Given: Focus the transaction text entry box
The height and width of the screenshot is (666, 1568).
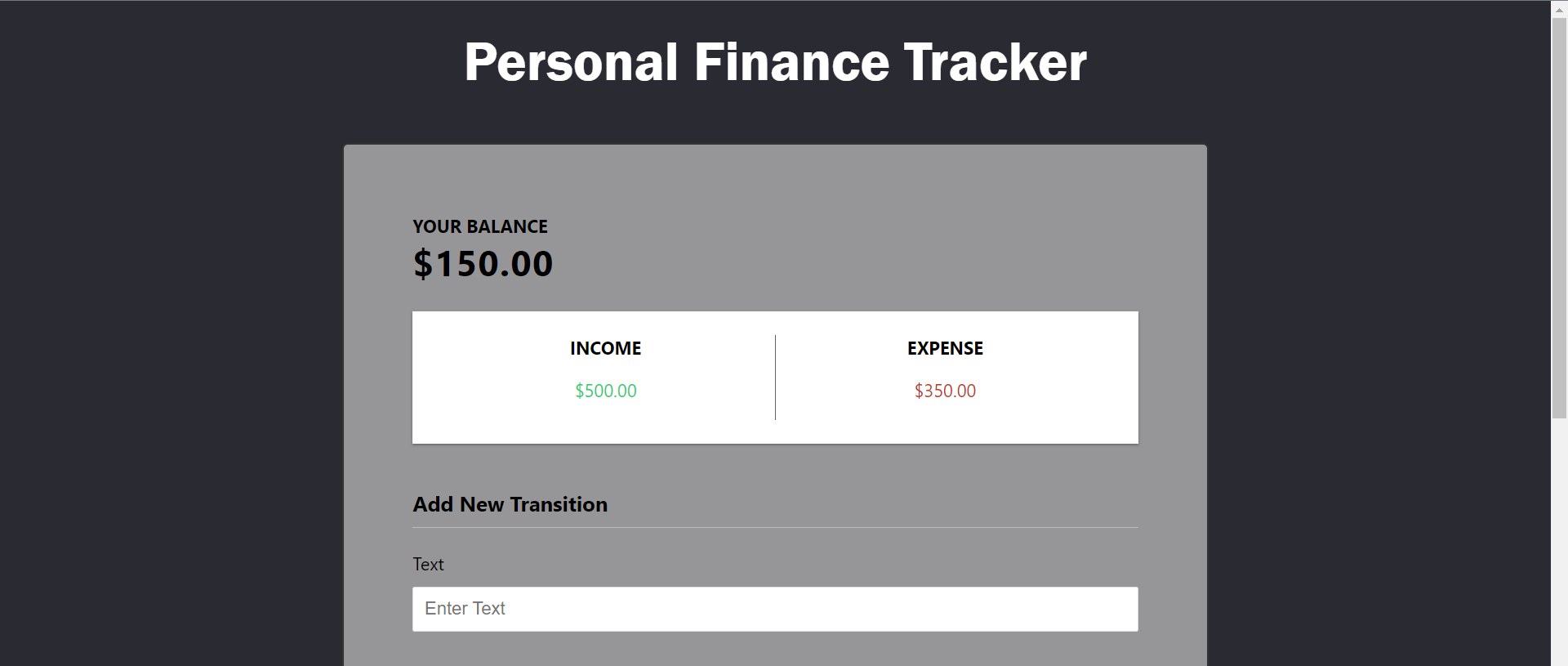Looking at the screenshot, I should [x=774, y=608].
